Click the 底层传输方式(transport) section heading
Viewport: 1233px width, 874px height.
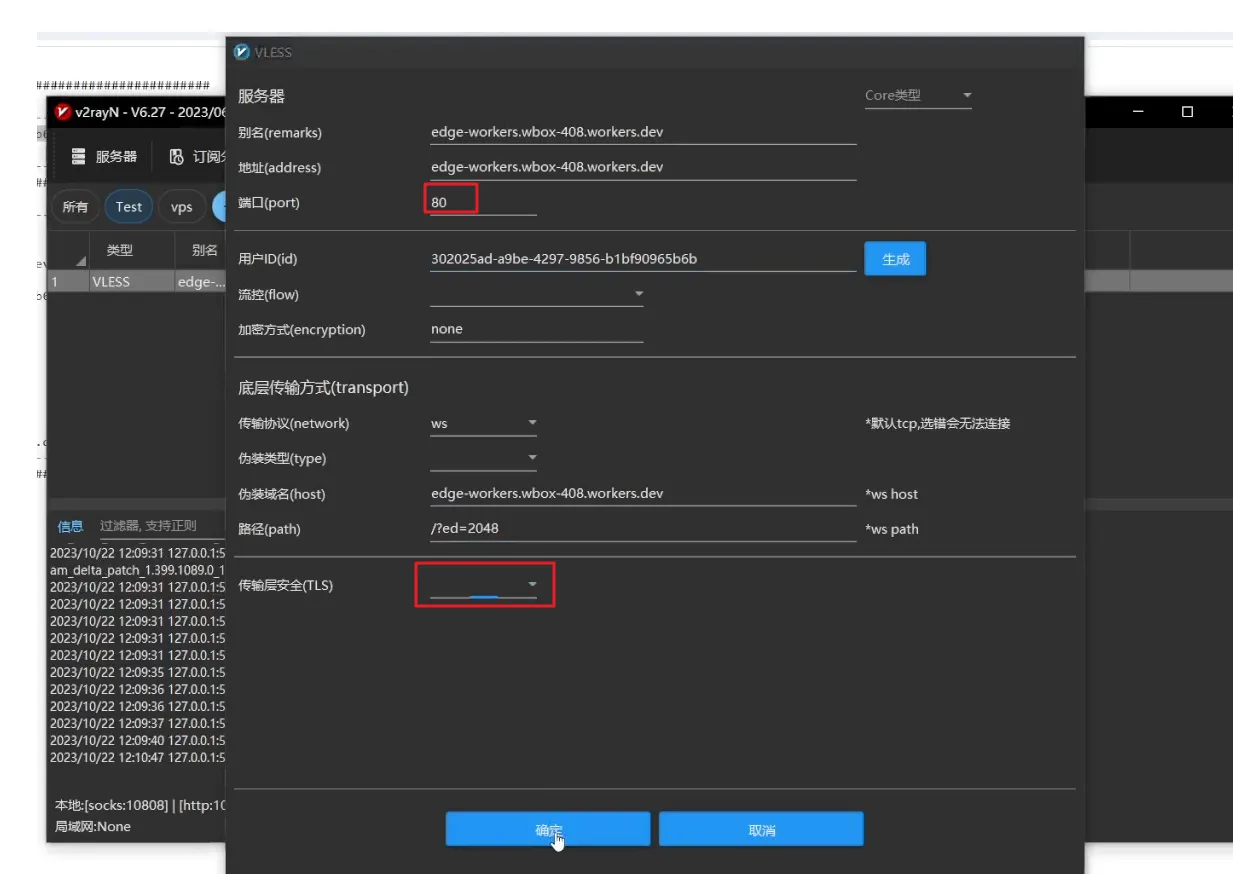pyautogui.click(x=323, y=387)
